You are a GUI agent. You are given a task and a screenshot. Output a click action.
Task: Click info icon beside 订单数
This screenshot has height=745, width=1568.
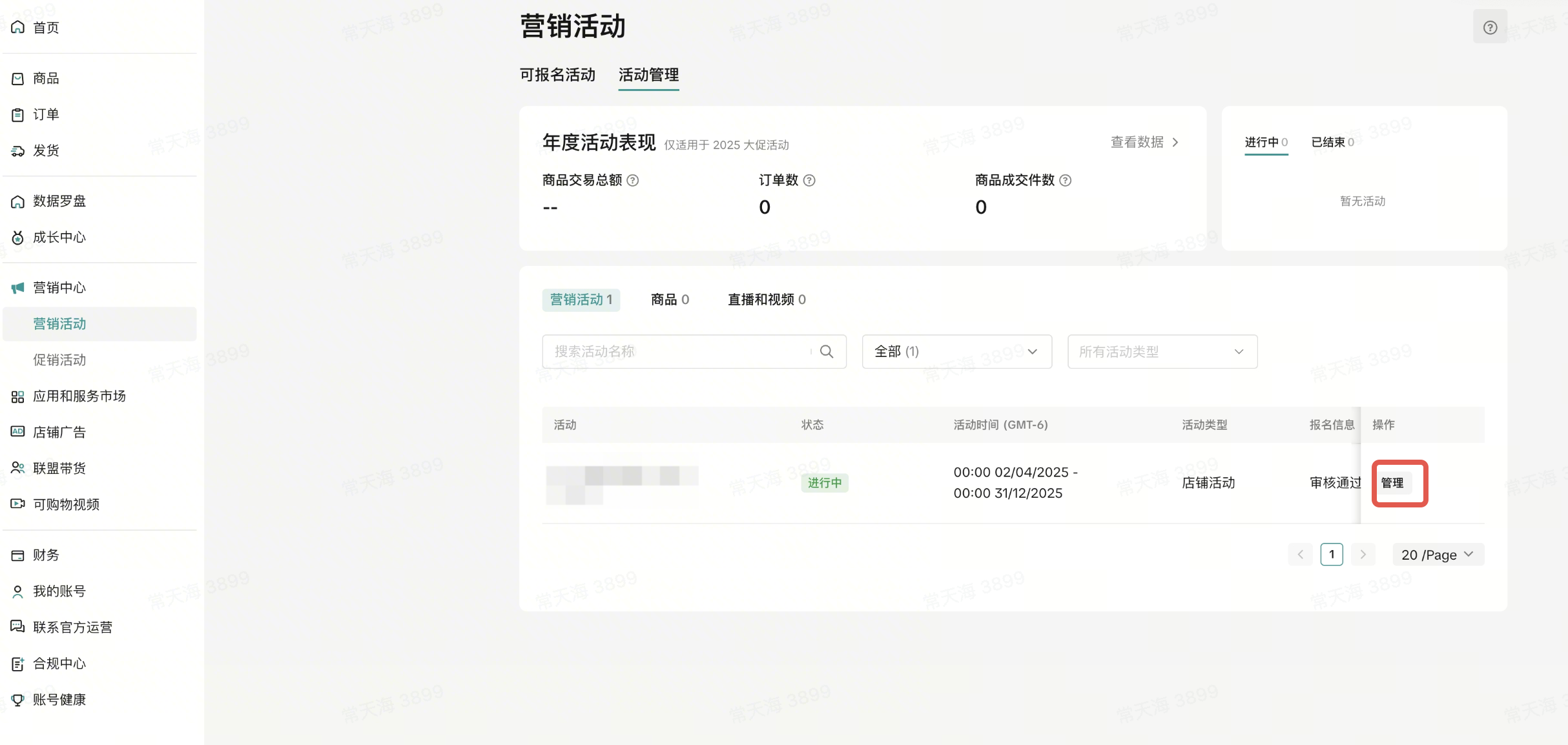coord(809,180)
